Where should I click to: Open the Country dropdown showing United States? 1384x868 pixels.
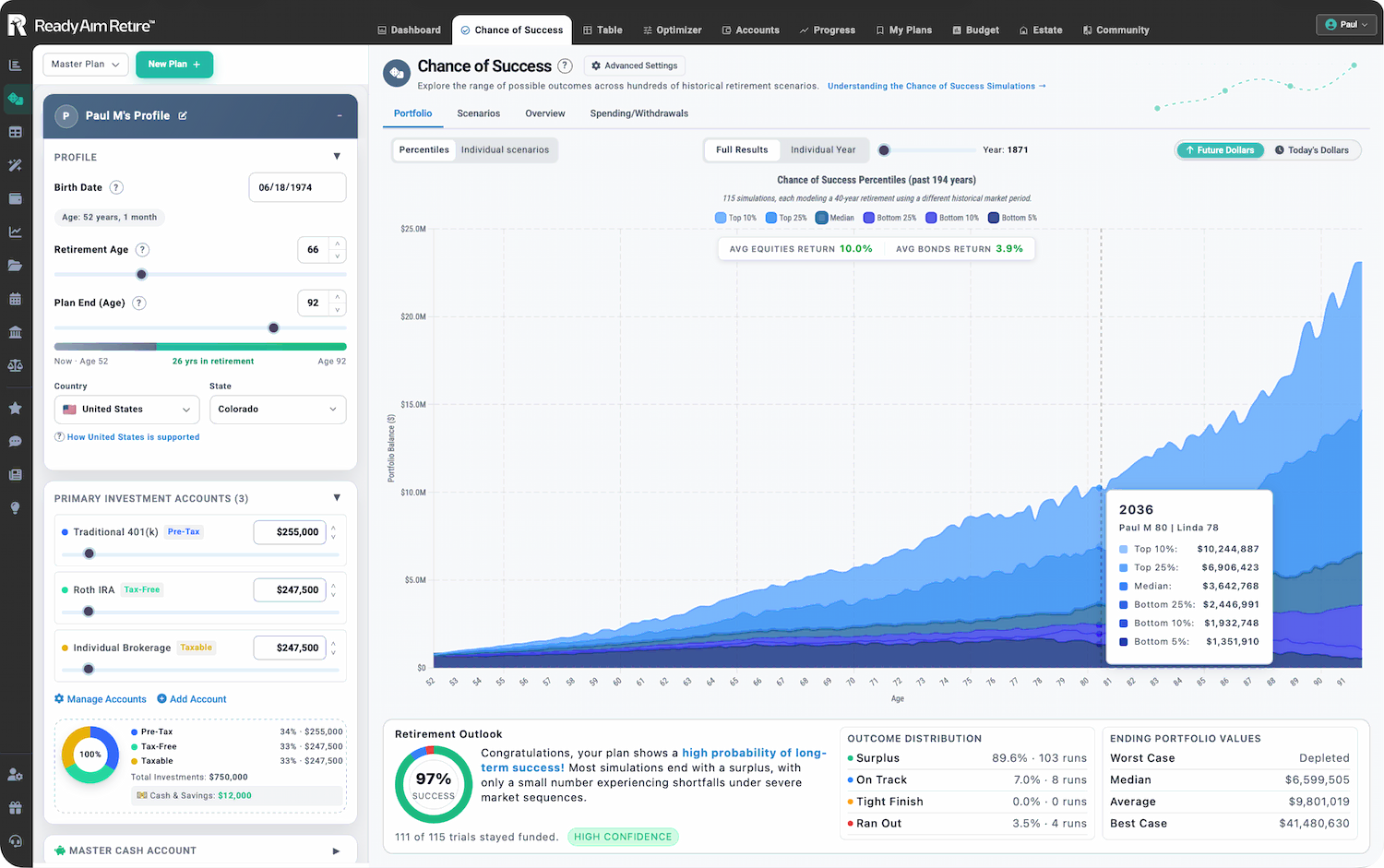(x=127, y=410)
